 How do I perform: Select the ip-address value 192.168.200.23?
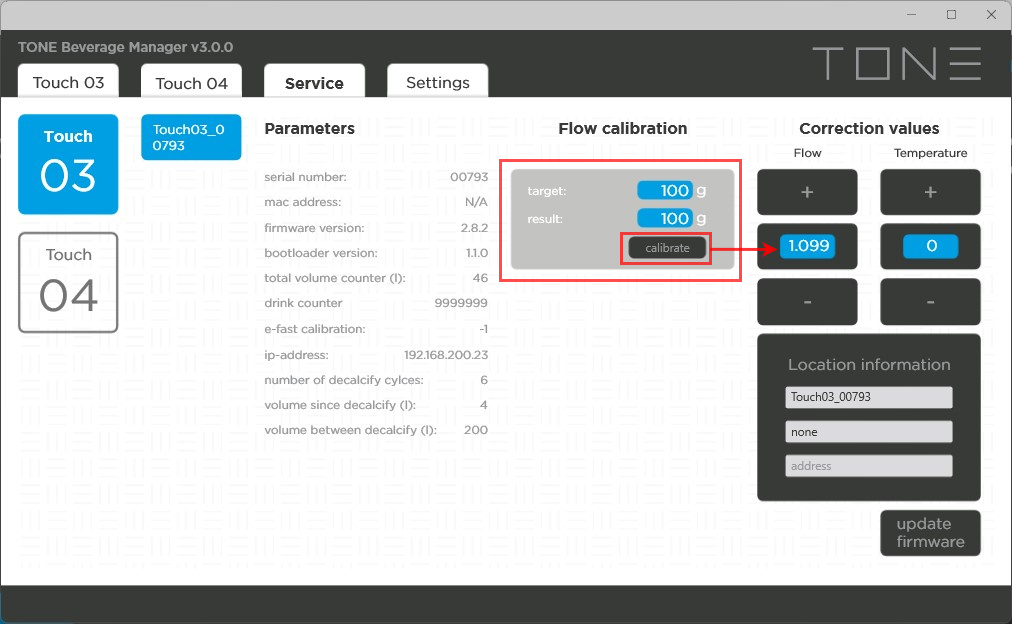click(x=446, y=355)
